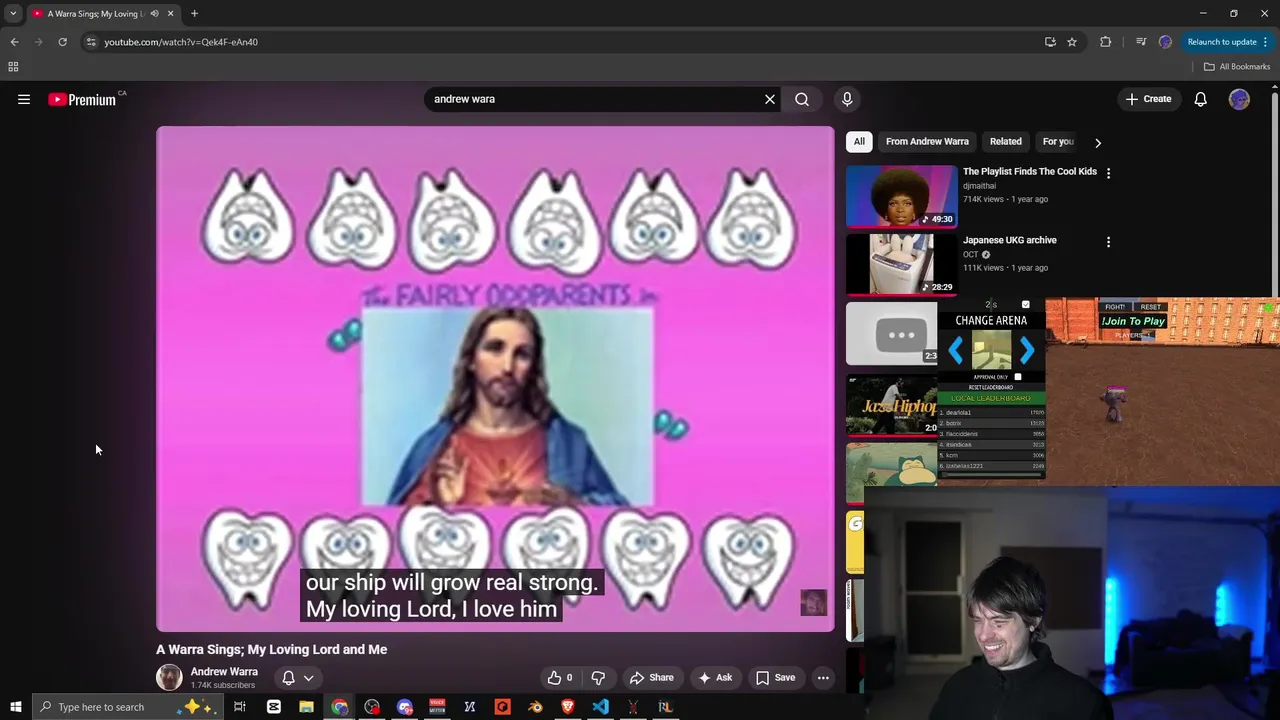Select the All filter chip
Viewport: 1280px width, 720px height.
[x=859, y=142]
